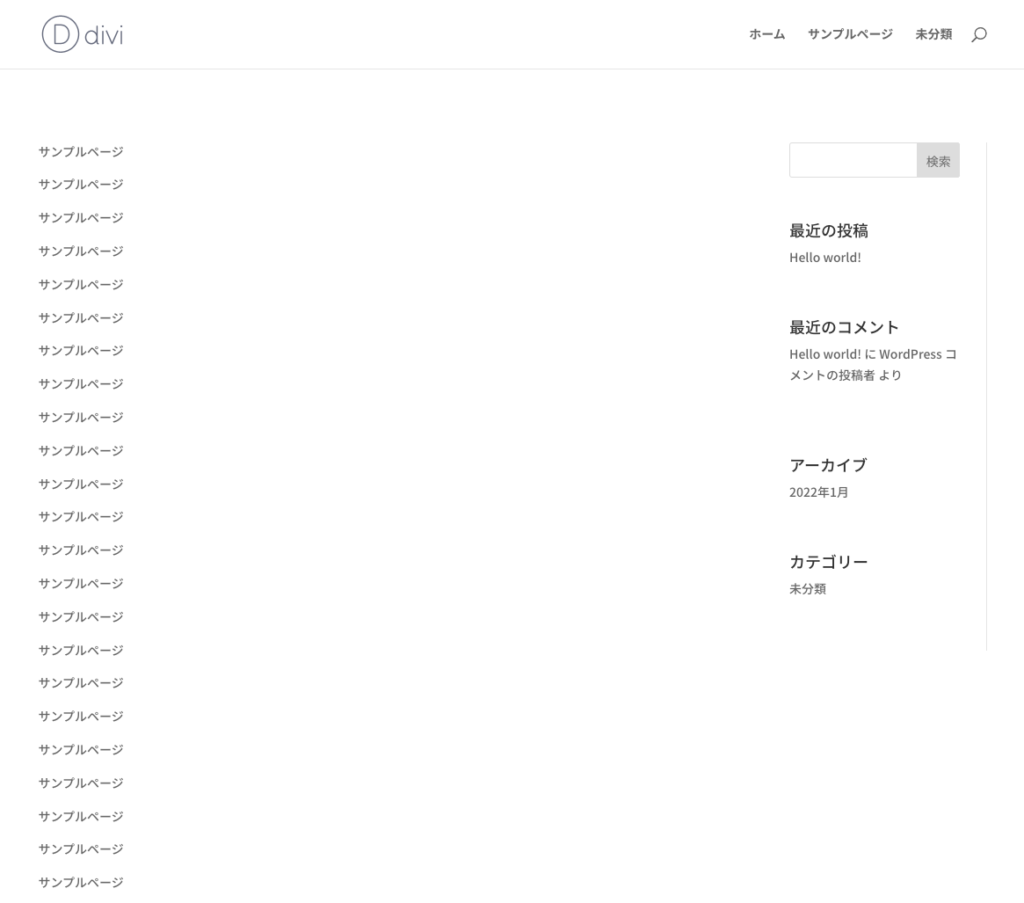This screenshot has height=903, width=1024.
Task: Click the Divi logo in the header
Action: tap(80, 34)
